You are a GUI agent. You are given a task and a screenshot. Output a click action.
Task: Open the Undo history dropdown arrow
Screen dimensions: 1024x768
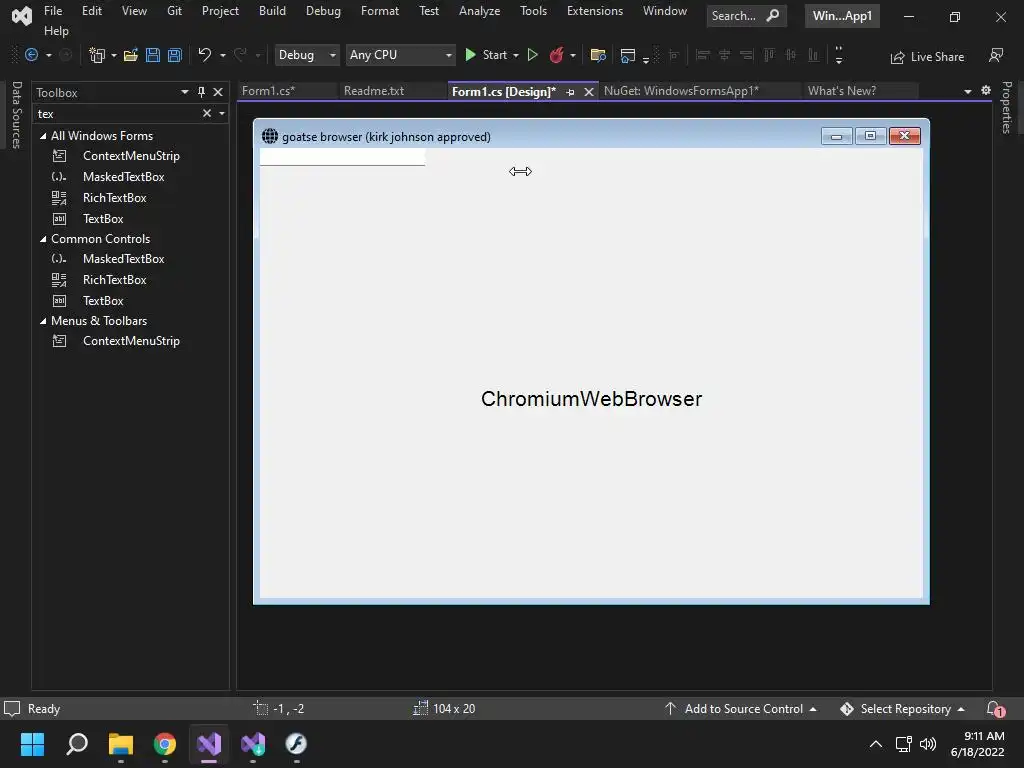point(223,56)
